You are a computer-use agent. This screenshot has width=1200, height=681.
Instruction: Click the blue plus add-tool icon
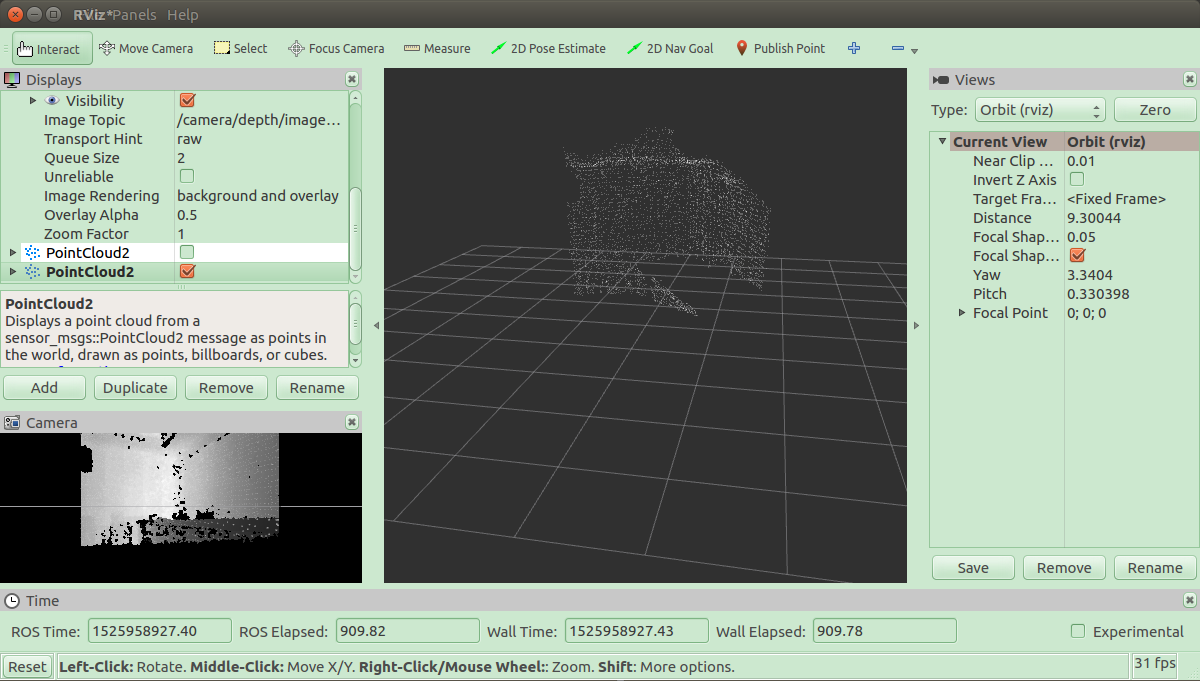(854, 48)
